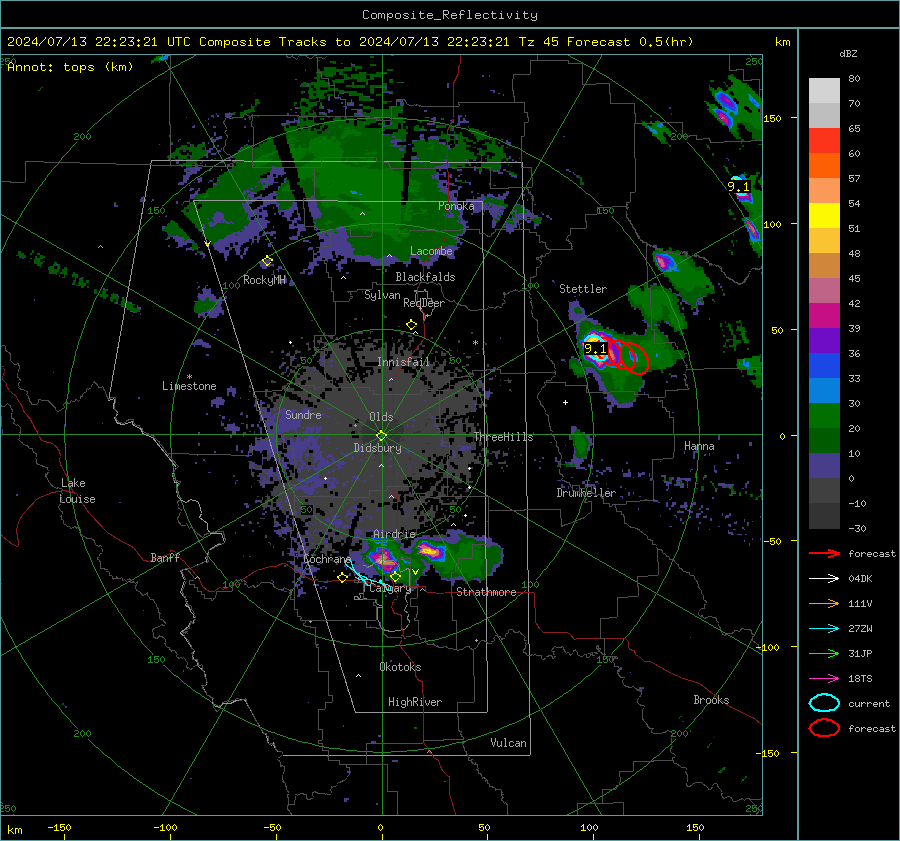Select the blue 33-36 dBZ color swatch
This screenshot has width=900, height=841.
(824, 366)
